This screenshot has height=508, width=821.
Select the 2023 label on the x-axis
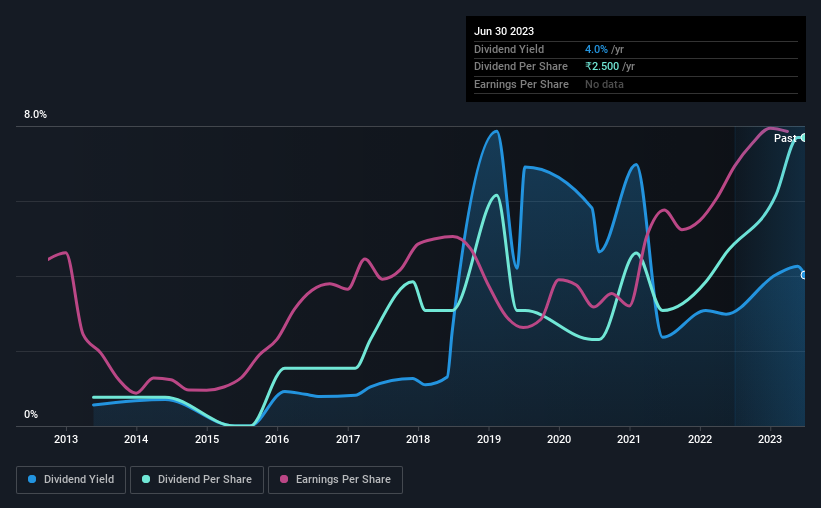(770, 439)
